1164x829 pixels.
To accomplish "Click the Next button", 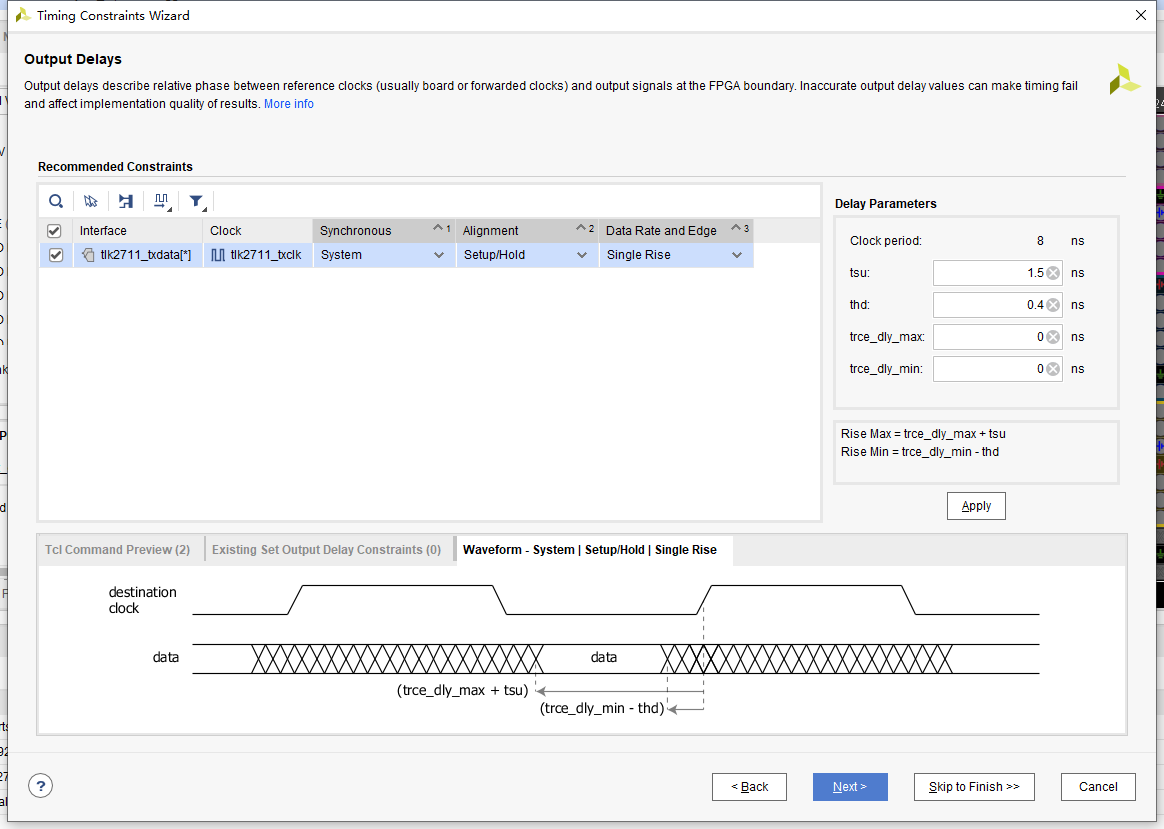I will pyautogui.click(x=849, y=787).
